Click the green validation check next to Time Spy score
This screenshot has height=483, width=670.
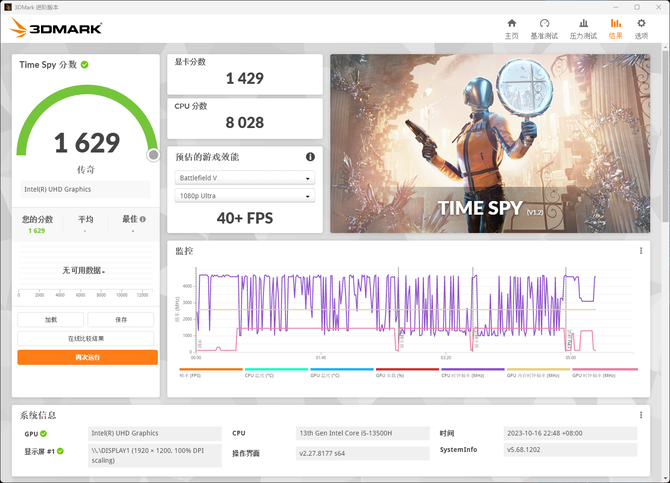point(85,65)
